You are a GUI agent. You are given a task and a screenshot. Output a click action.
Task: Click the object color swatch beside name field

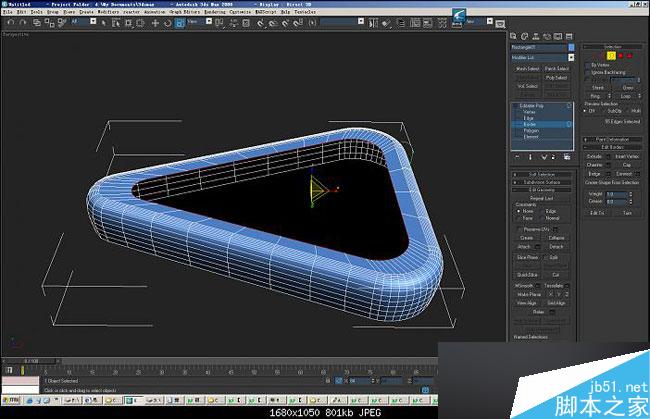pos(571,47)
